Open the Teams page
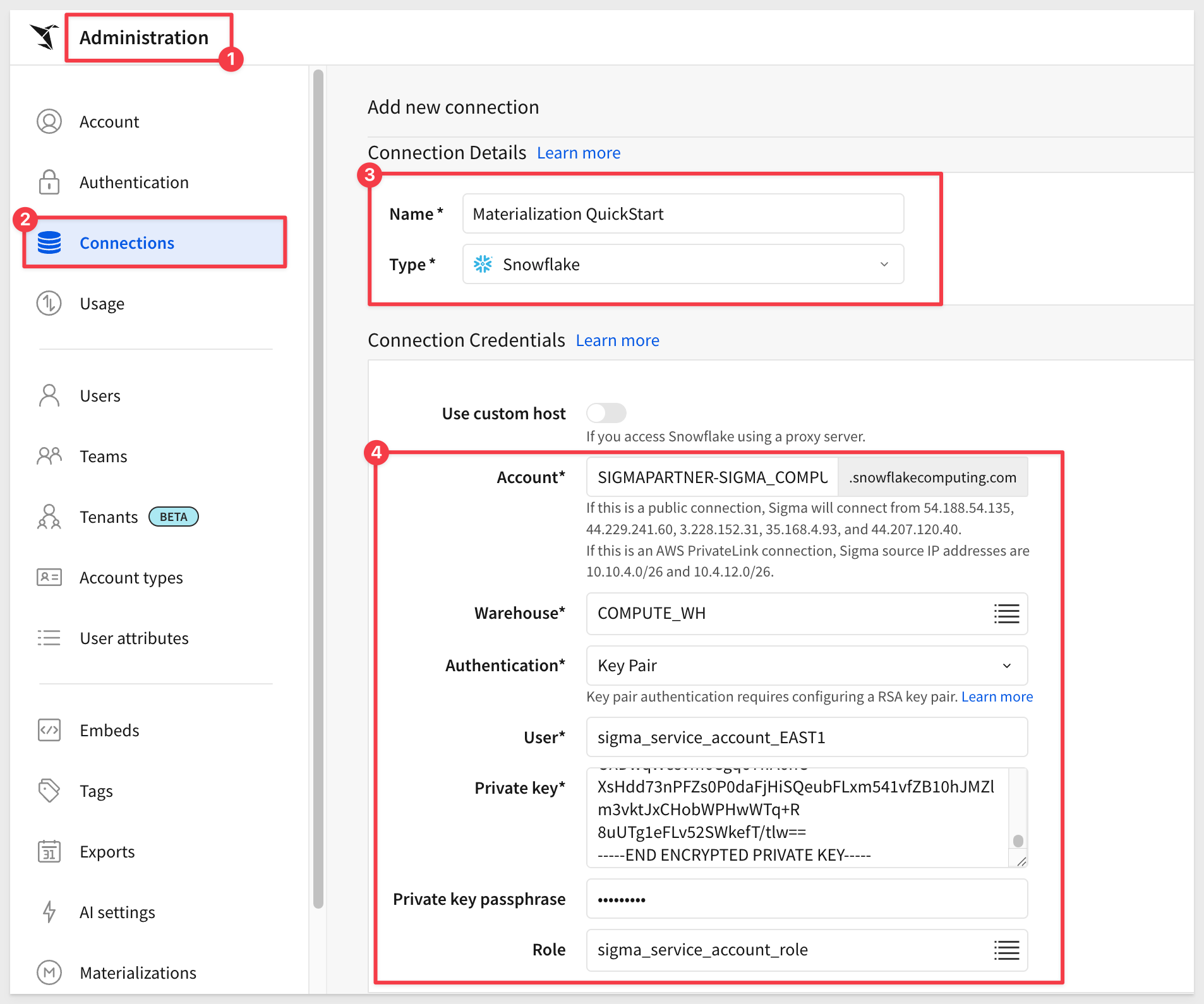 [x=103, y=456]
